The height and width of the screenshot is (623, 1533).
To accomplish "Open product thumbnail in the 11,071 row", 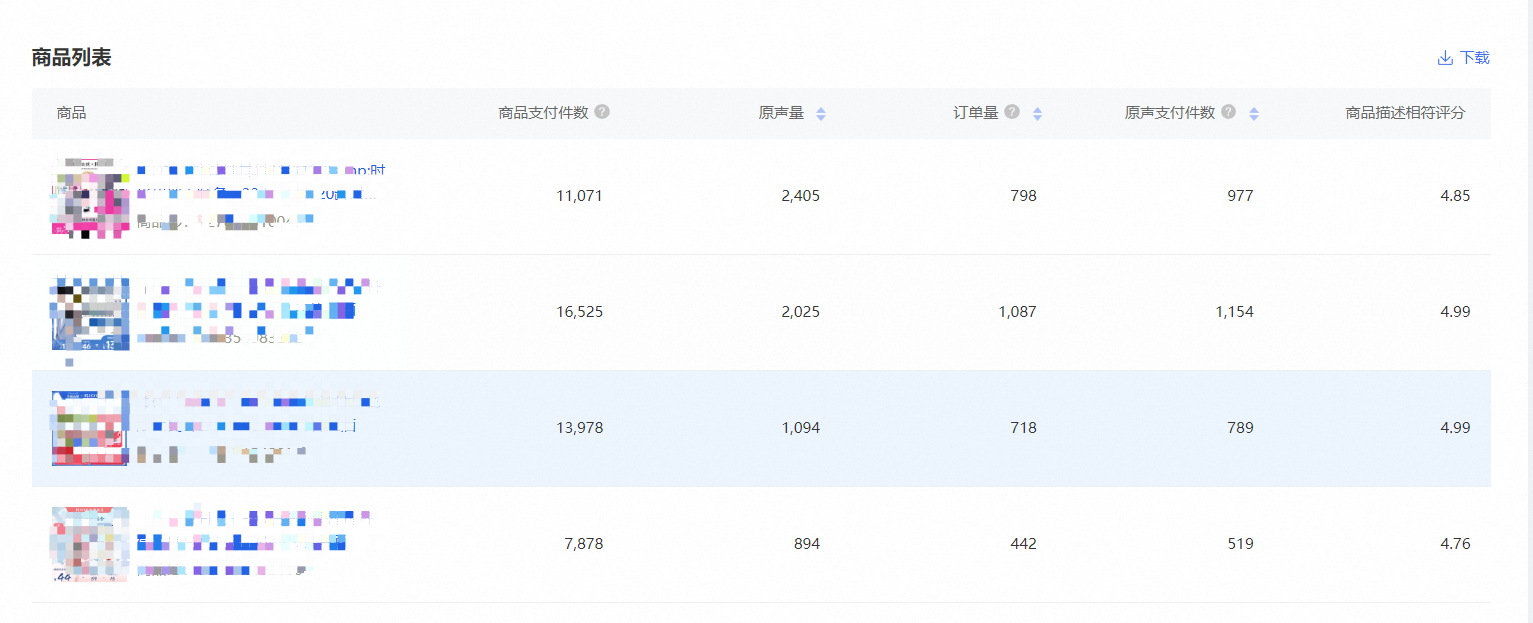I will tap(90, 196).
